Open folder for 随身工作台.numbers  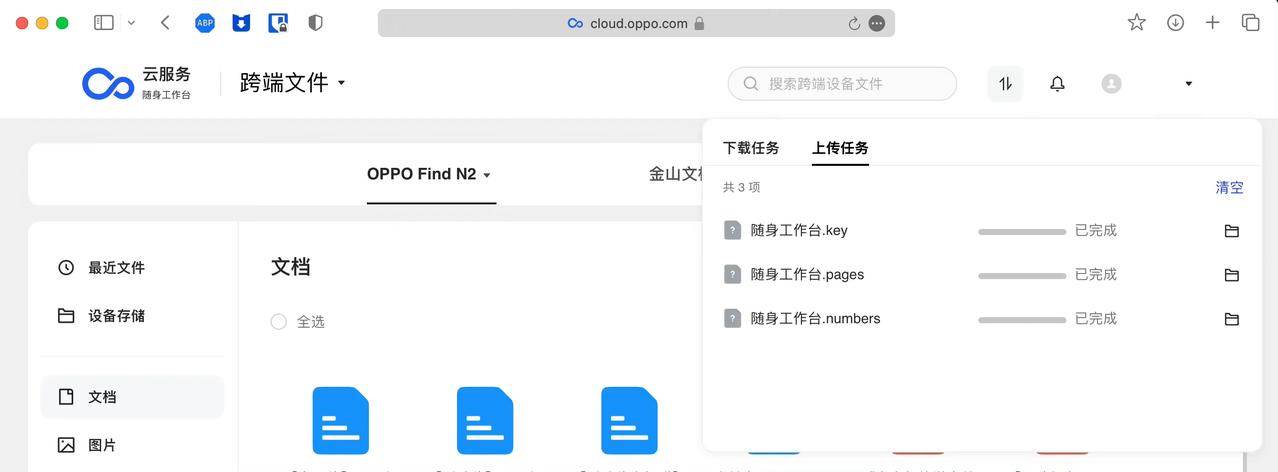tap(1231, 319)
